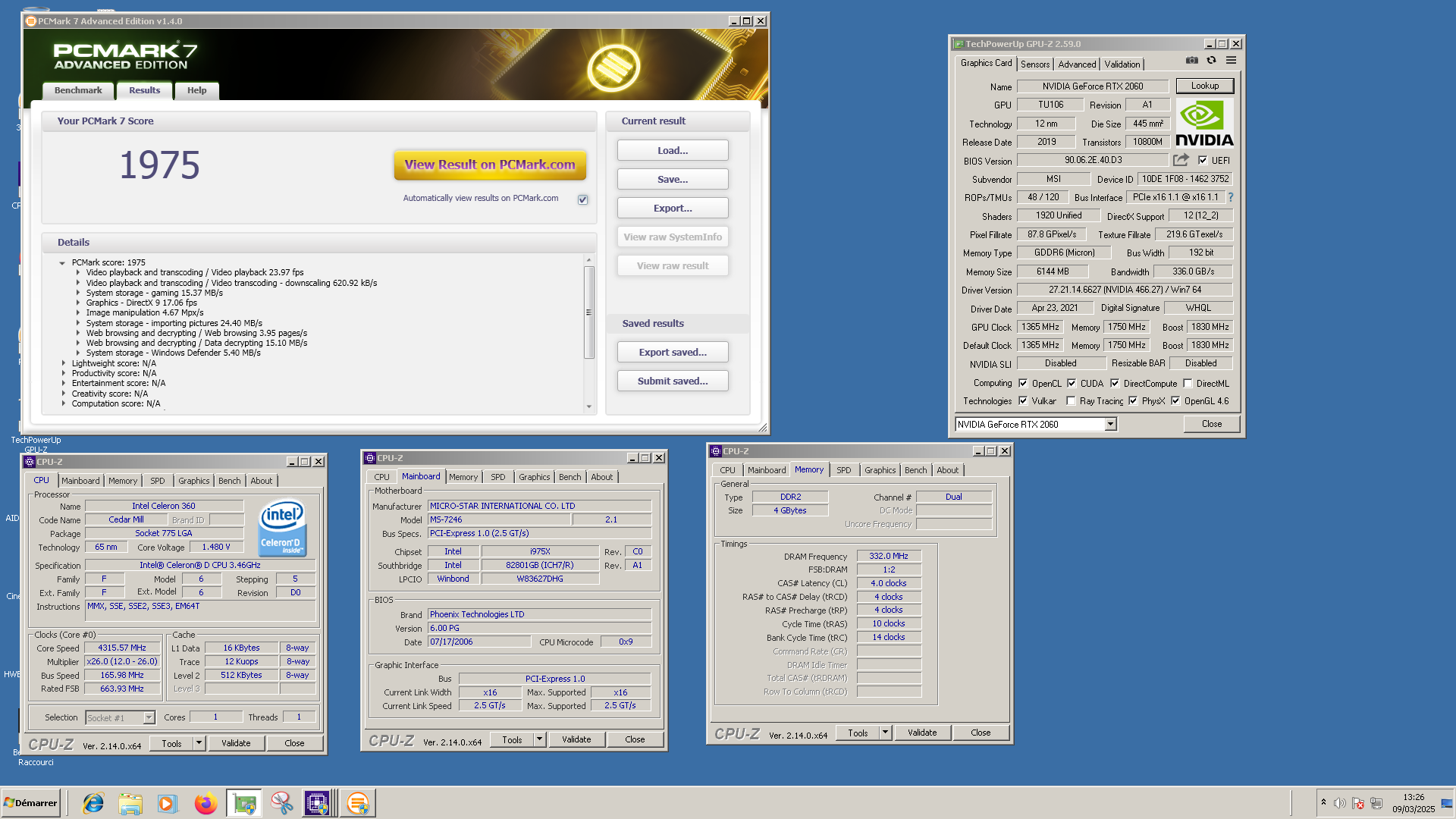Click the PCMark 7 title bar window icon
Screen dimensions: 1456x819
pyautogui.click(x=31, y=21)
